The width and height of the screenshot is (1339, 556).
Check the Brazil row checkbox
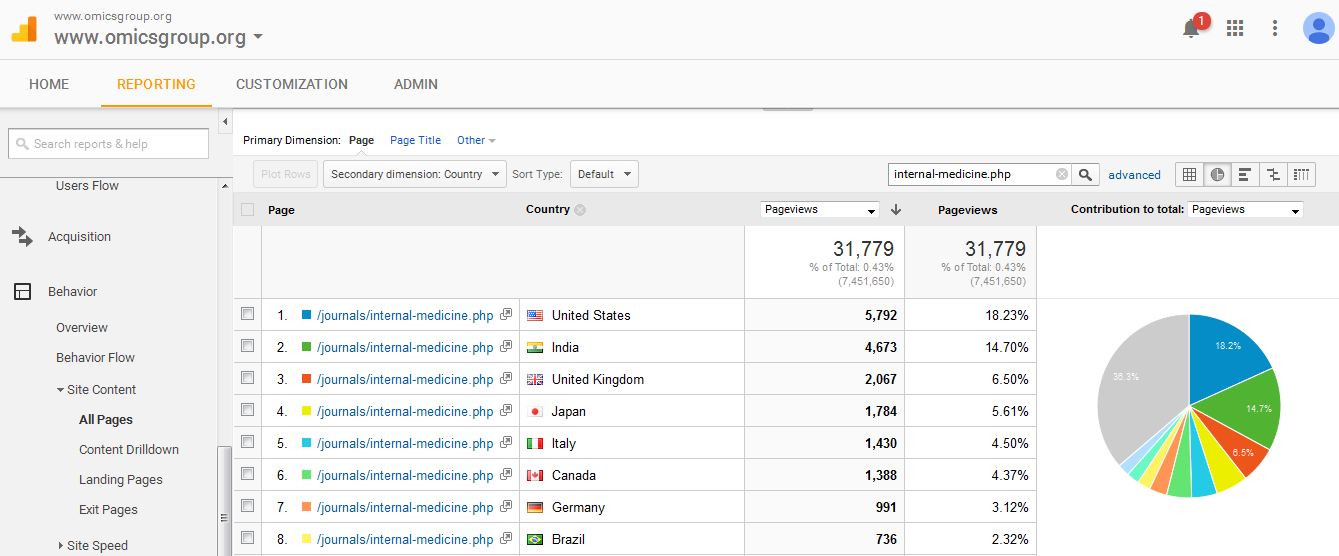click(247, 538)
